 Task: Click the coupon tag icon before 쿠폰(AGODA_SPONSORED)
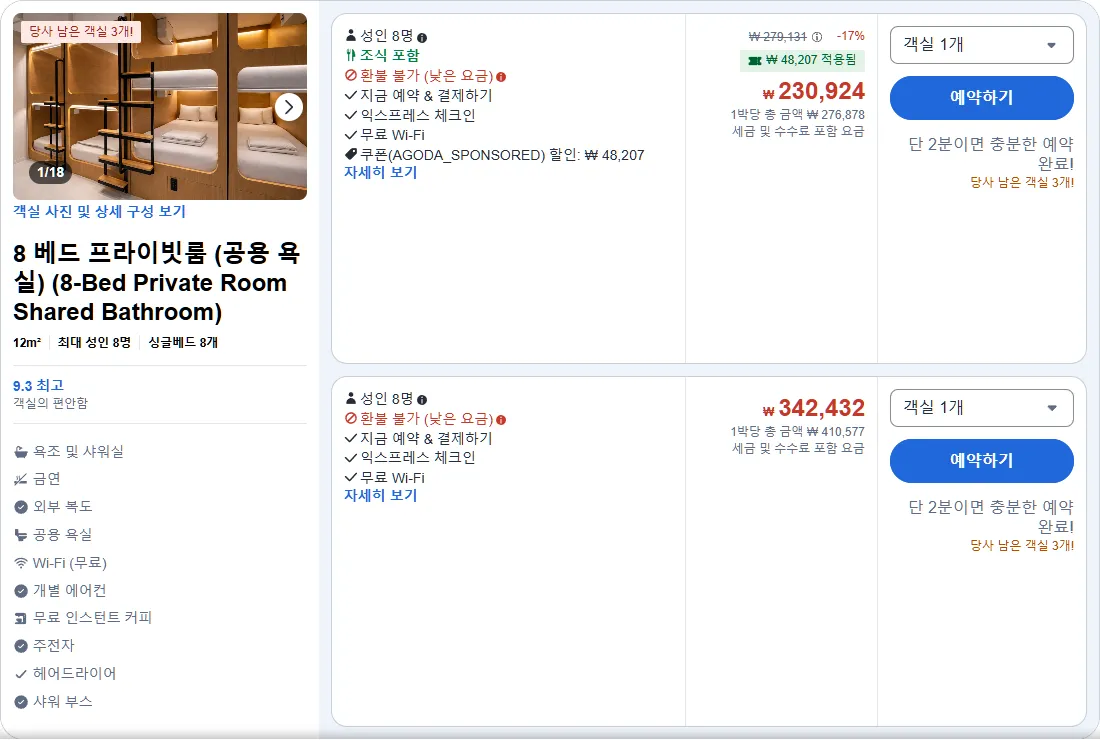pyautogui.click(x=351, y=154)
